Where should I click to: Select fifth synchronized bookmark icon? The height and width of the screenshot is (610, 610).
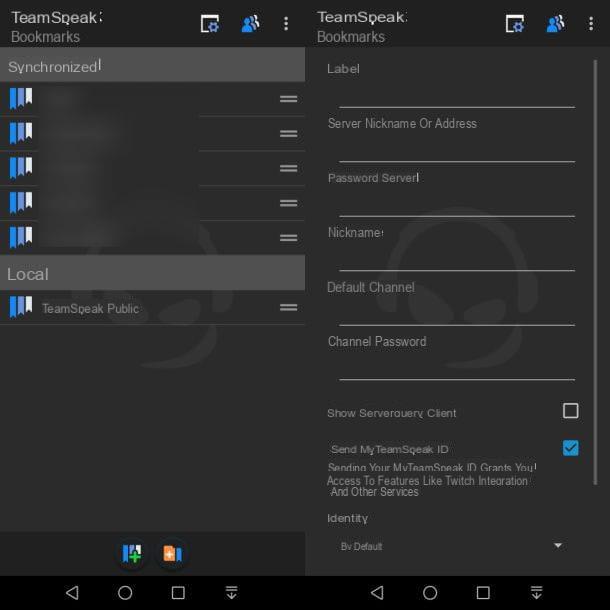click(21, 237)
